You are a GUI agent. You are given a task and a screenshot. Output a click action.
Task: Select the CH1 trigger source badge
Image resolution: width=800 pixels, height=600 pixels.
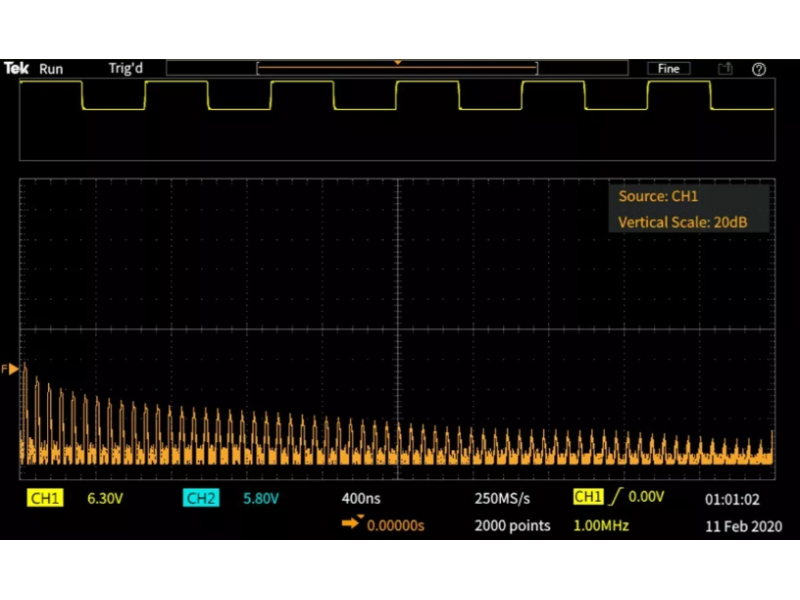click(x=588, y=497)
